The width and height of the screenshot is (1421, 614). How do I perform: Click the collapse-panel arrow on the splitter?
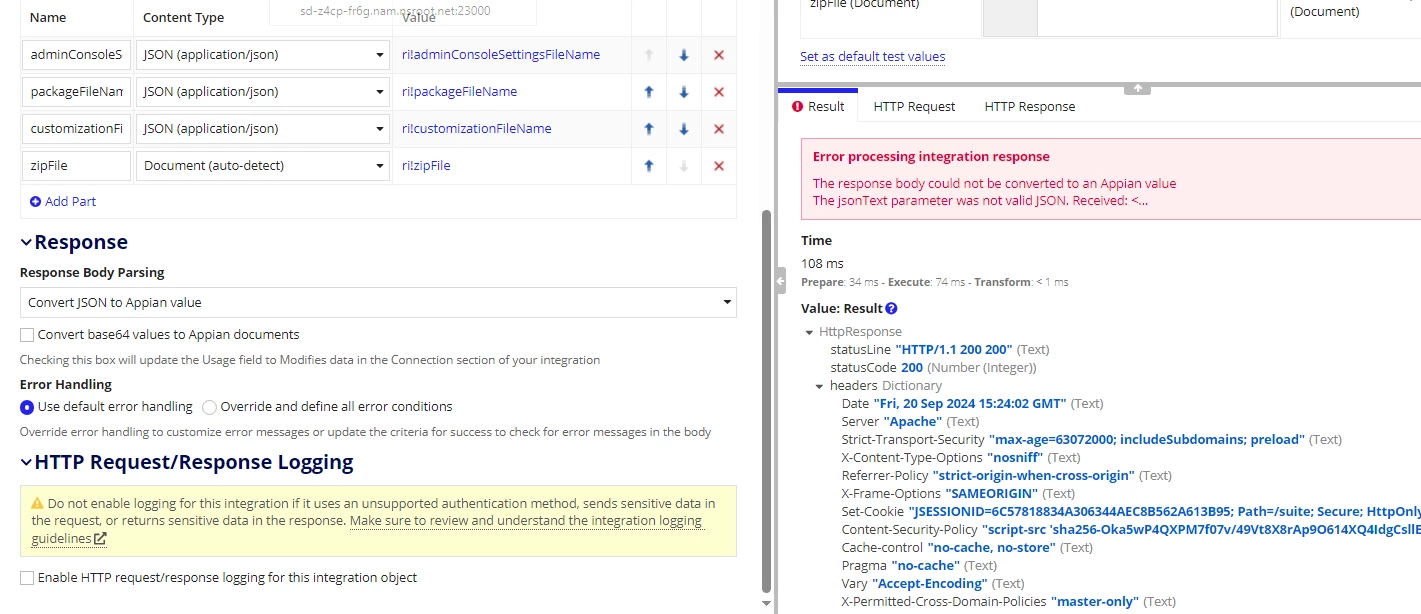(x=781, y=282)
